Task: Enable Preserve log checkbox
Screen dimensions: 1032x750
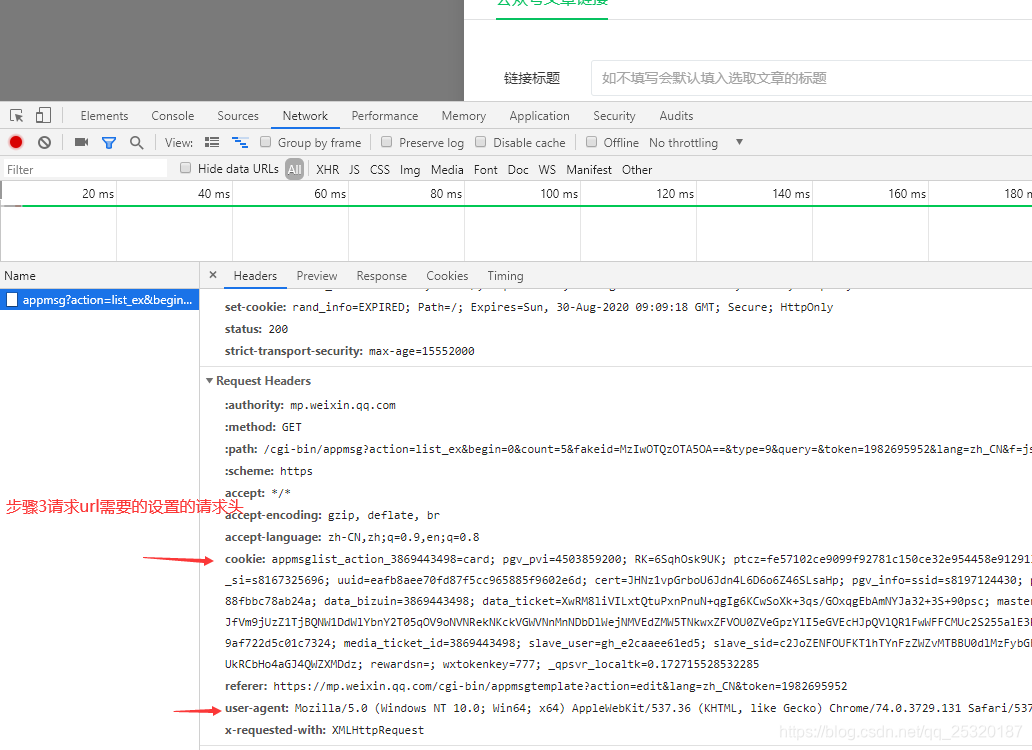Action: [x=386, y=142]
